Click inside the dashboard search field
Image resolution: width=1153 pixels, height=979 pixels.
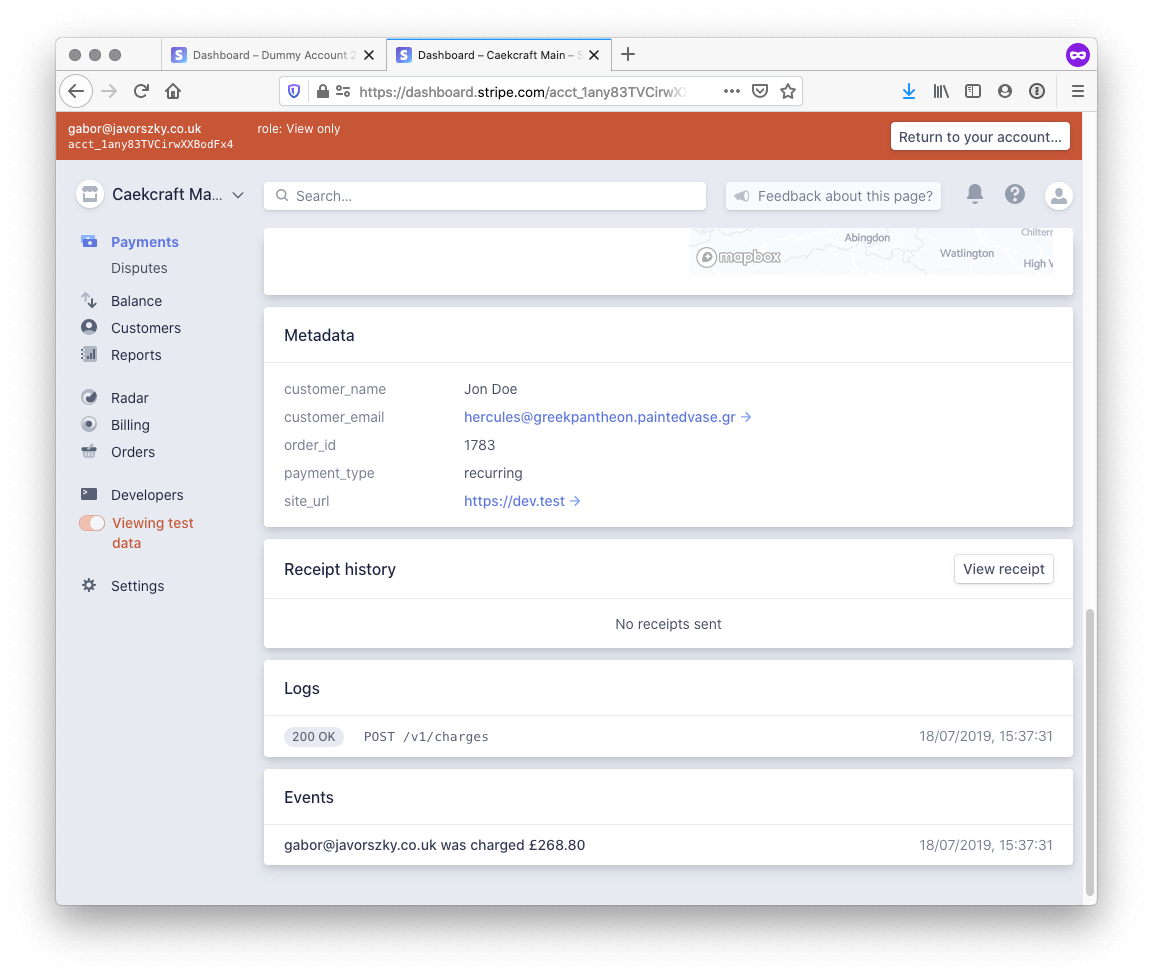[485, 195]
